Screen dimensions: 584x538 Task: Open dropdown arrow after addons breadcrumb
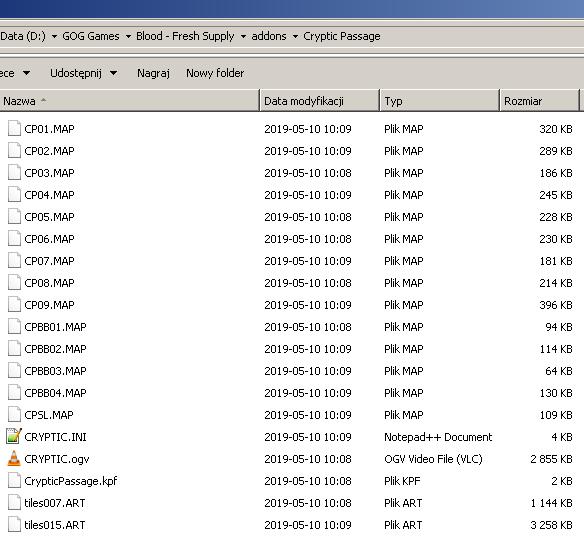295,37
